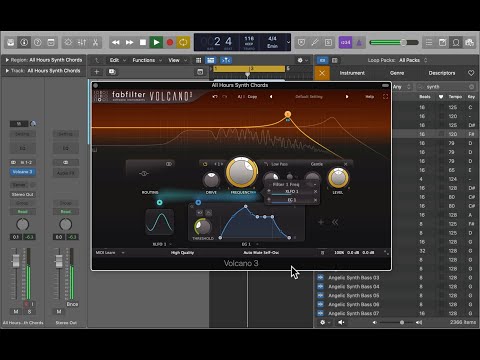Click Undo arrow in Volcano 3 header
The height and width of the screenshot is (360, 480).
[215, 97]
